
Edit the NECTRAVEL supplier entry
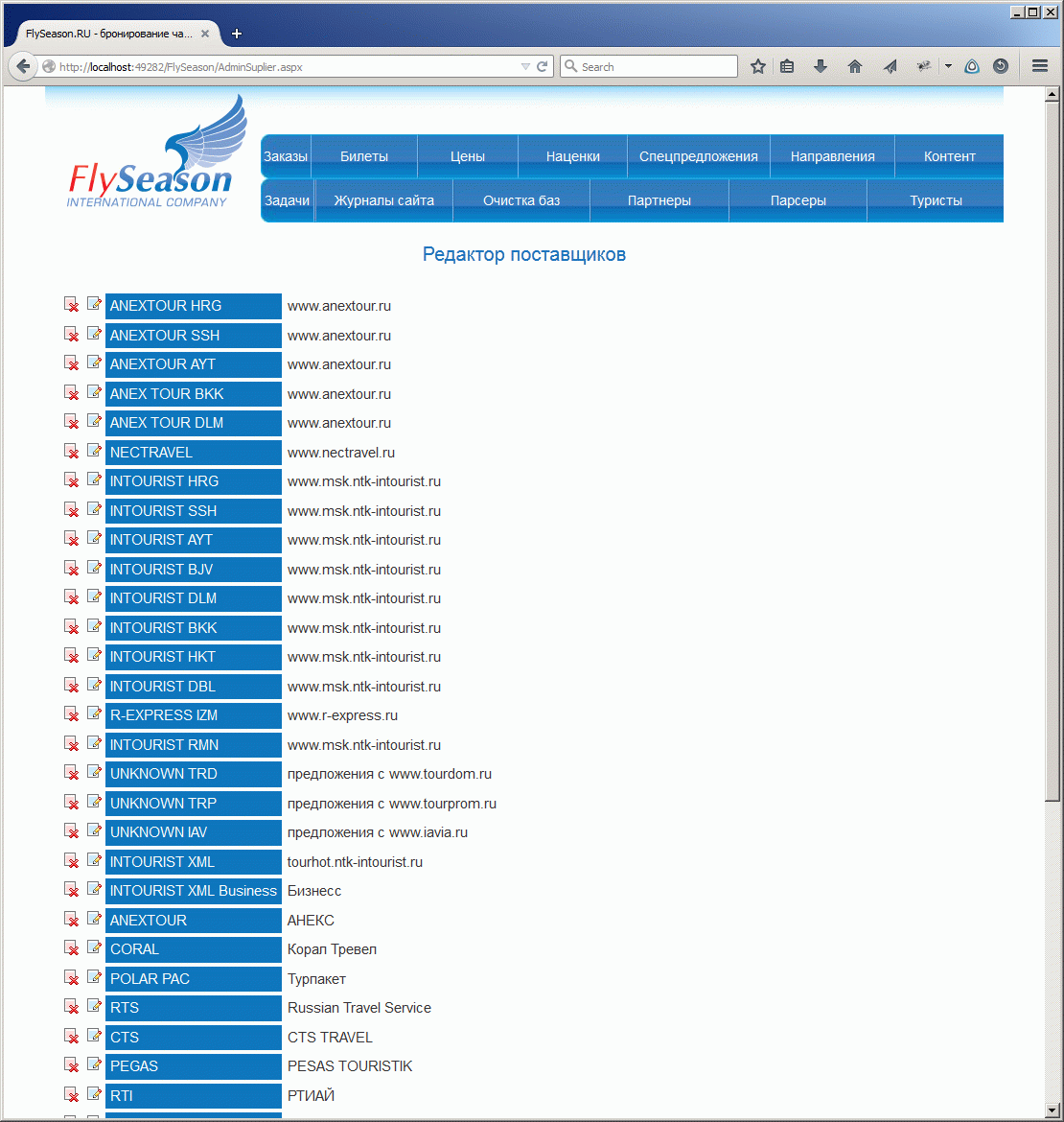94,451
